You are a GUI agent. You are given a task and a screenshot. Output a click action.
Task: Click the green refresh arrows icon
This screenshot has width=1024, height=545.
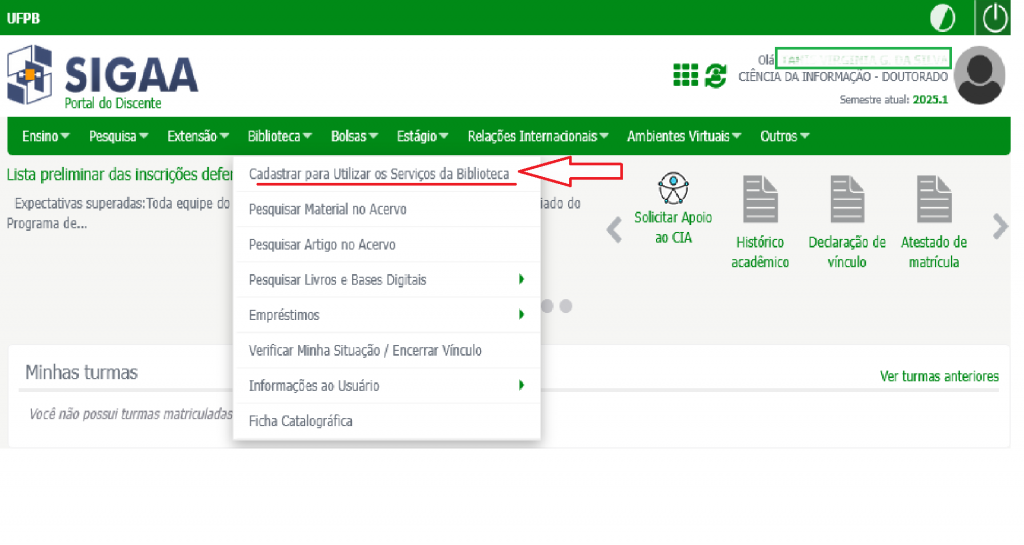pos(716,75)
